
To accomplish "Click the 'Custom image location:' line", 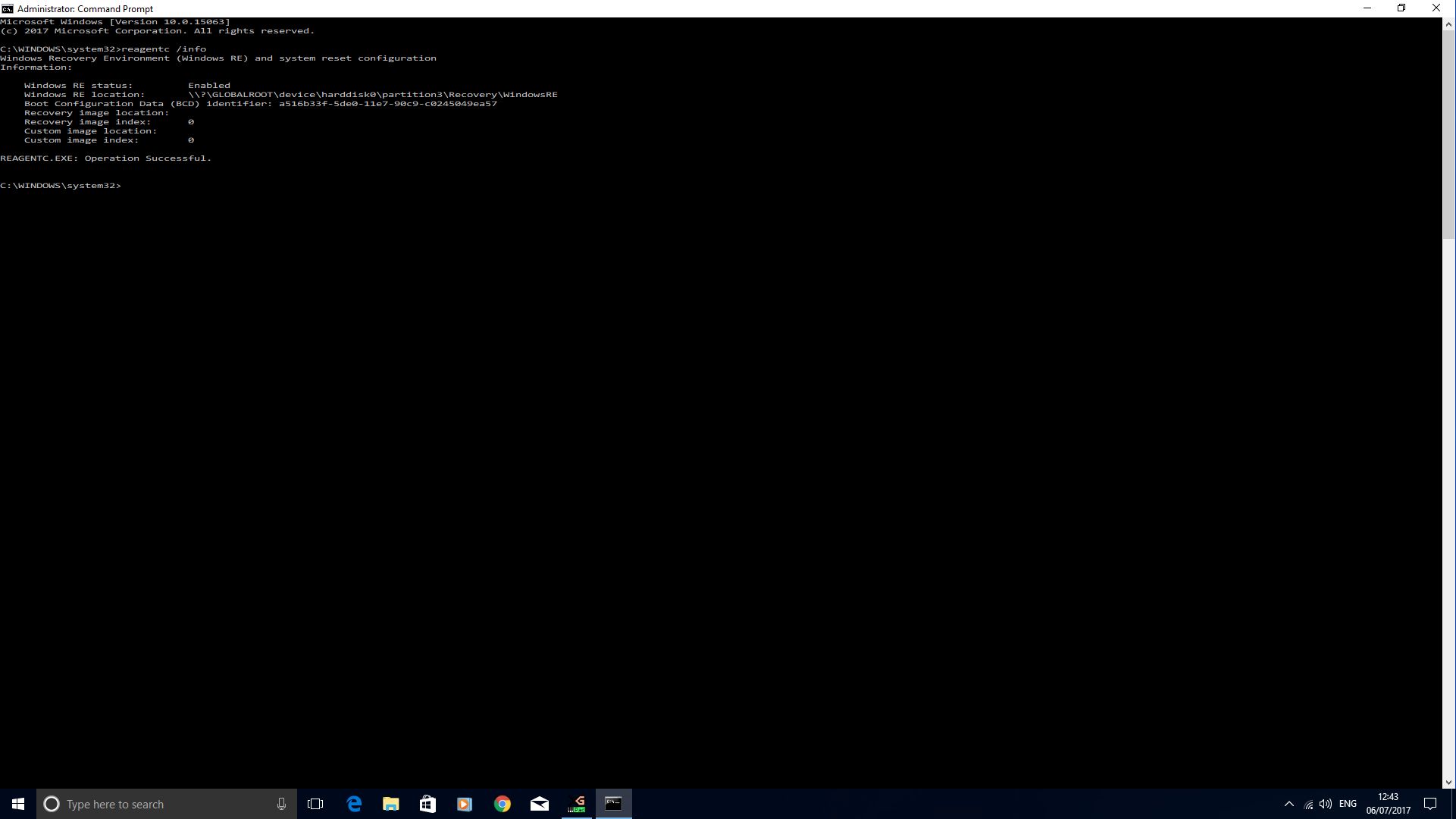I will tap(91, 131).
